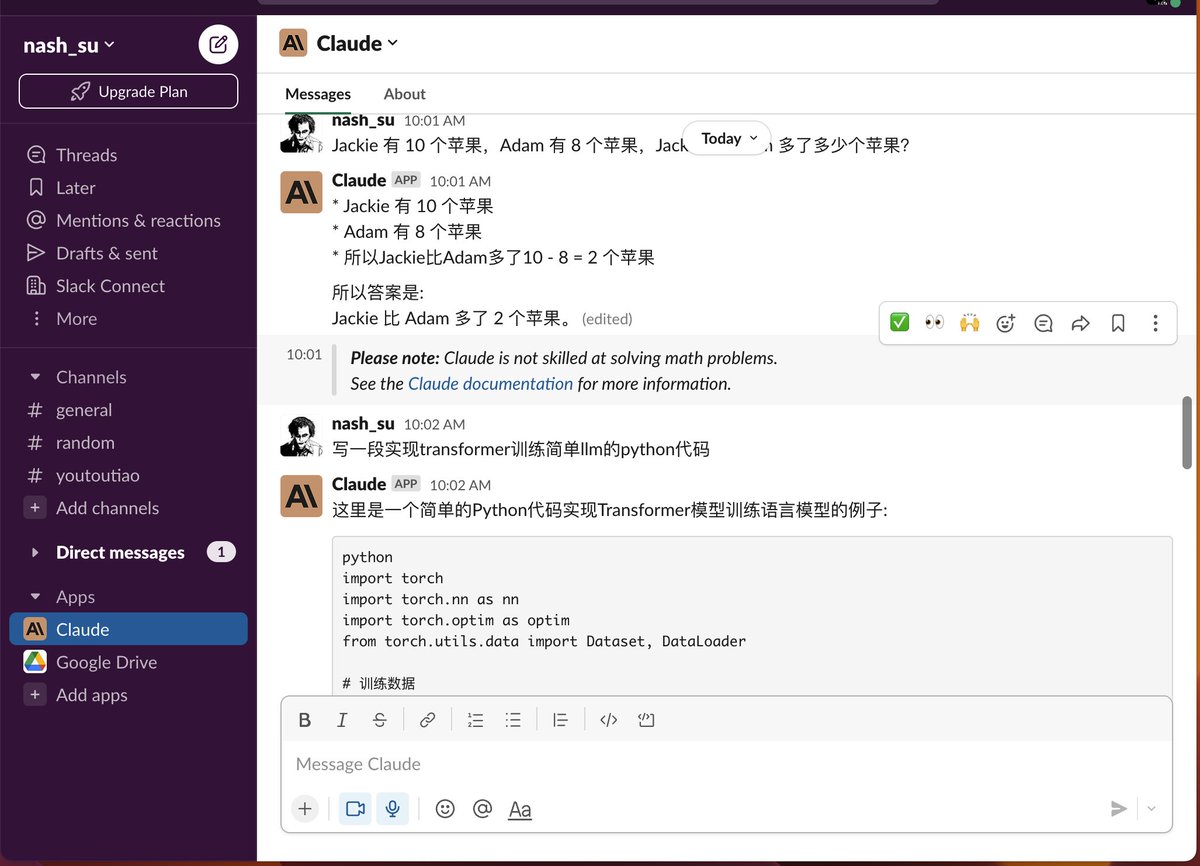
Task: Toggle inline code formatting
Action: coord(608,720)
